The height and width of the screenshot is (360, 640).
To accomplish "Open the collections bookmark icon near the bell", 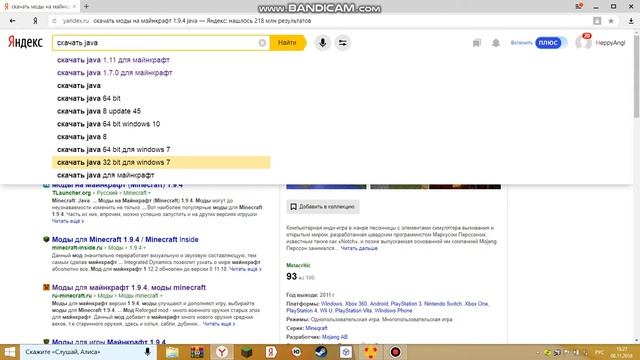I will (x=476, y=43).
